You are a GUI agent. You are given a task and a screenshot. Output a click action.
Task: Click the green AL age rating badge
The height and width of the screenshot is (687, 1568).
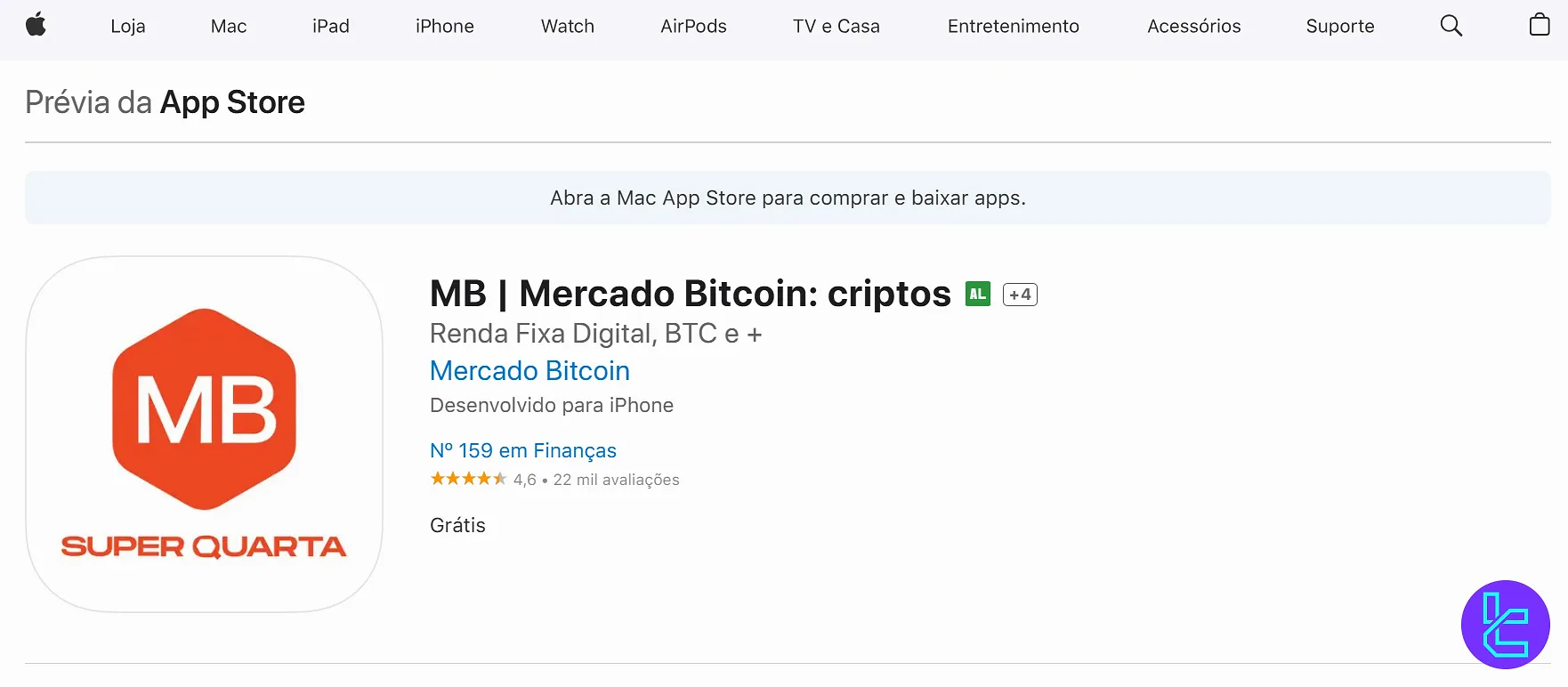click(x=977, y=294)
